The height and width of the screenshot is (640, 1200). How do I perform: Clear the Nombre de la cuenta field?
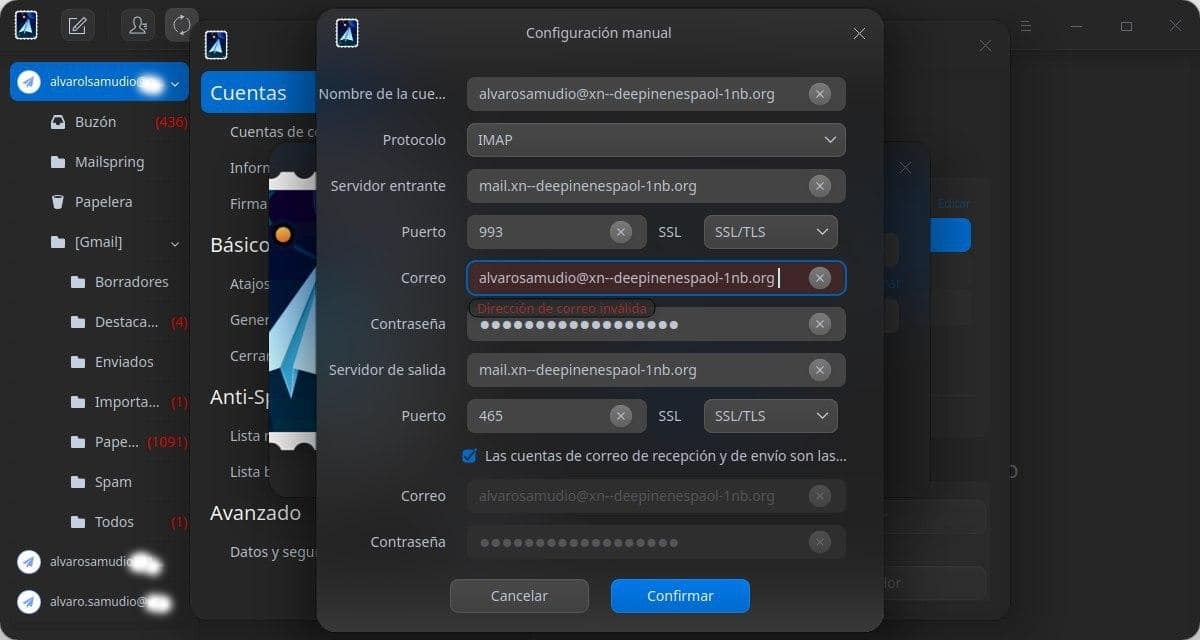tap(820, 94)
